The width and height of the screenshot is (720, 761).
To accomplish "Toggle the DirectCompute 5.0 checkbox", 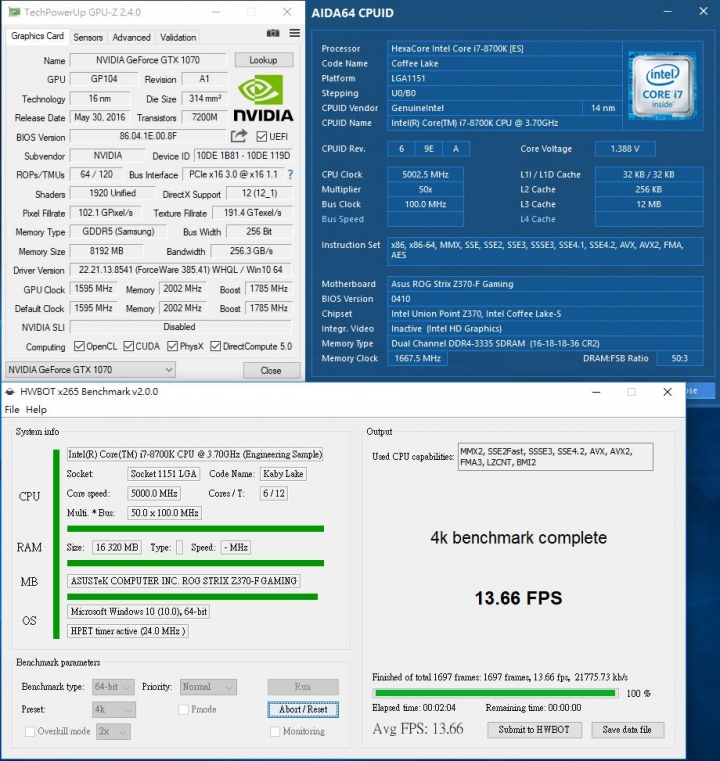I will 215,346.
